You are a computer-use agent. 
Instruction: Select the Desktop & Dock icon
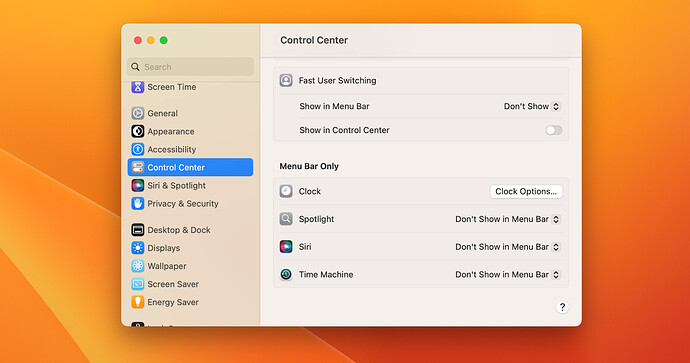[x=138, y=230]
